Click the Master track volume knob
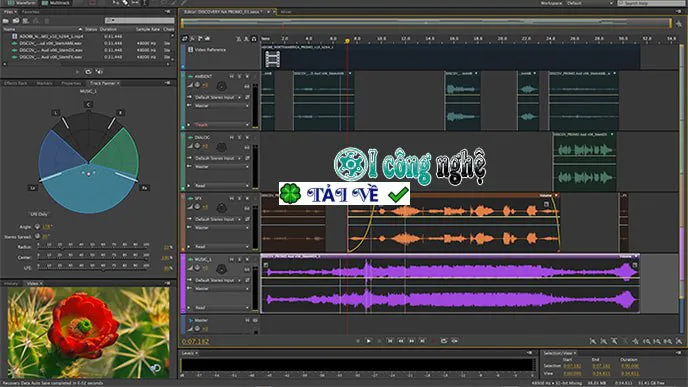 pyautogui.click(x=197, y=328)
